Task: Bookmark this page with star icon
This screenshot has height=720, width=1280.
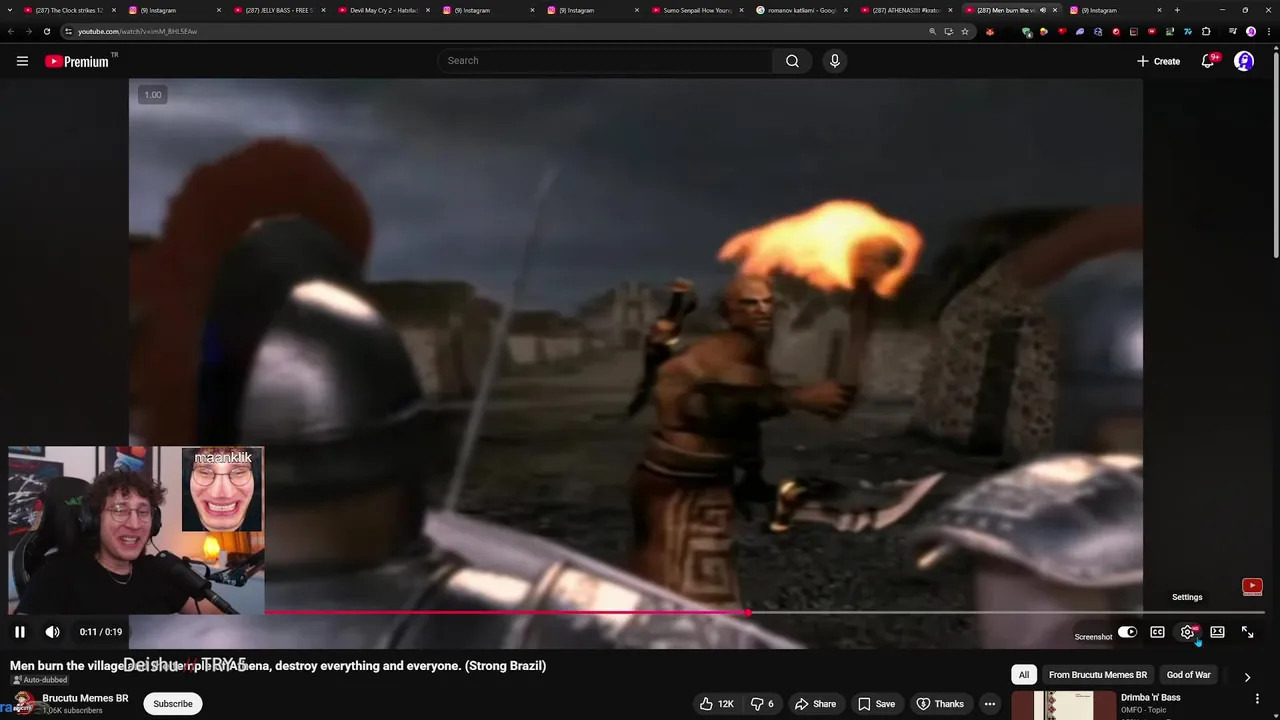Action: (x=964, y=31)
